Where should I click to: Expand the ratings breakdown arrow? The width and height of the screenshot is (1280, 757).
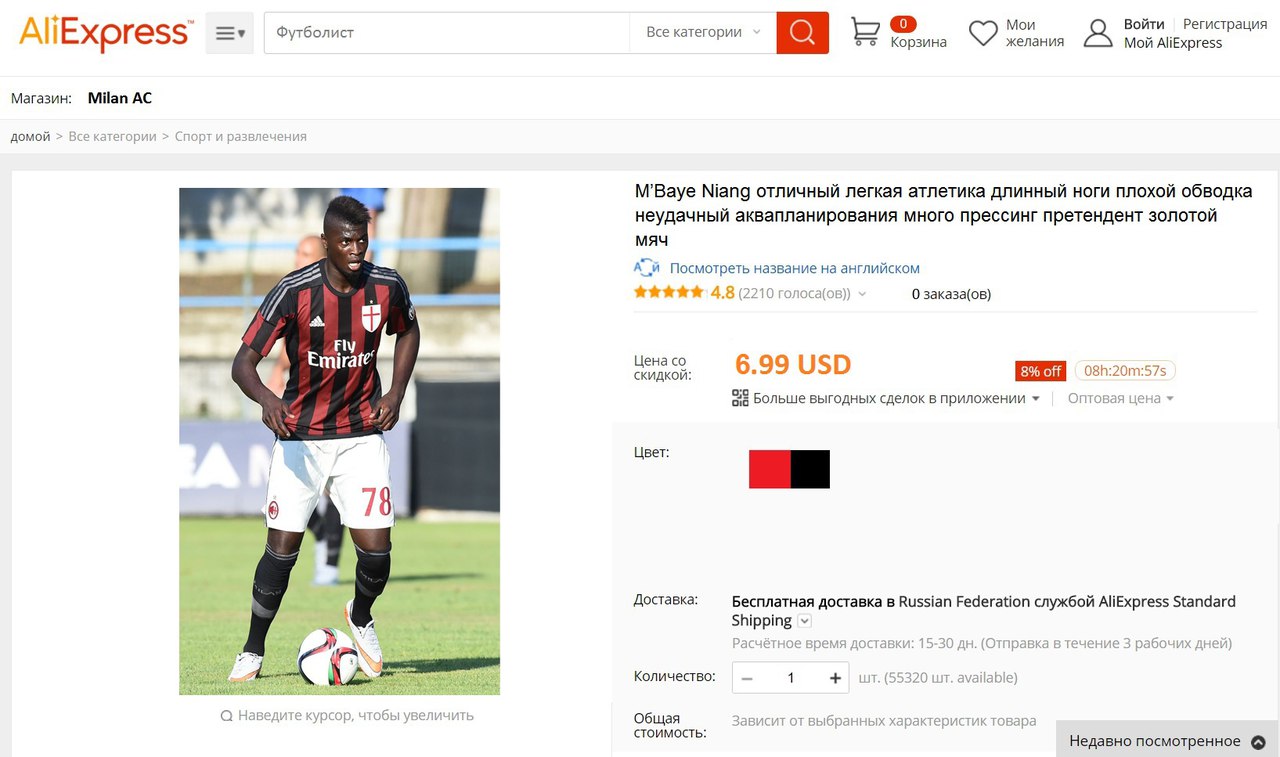click(x=862, y=294)
